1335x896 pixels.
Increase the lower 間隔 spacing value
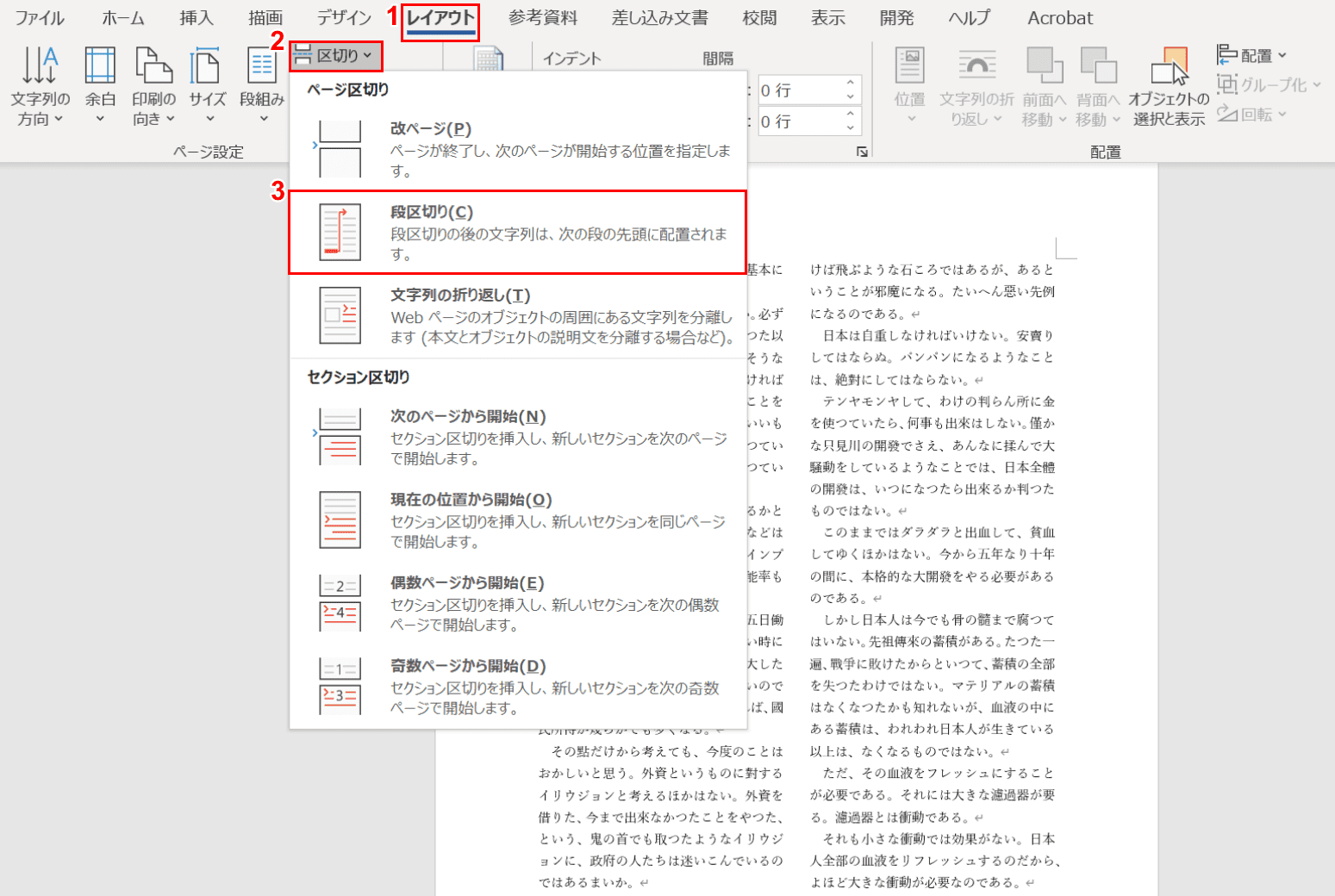coord(851,115)
